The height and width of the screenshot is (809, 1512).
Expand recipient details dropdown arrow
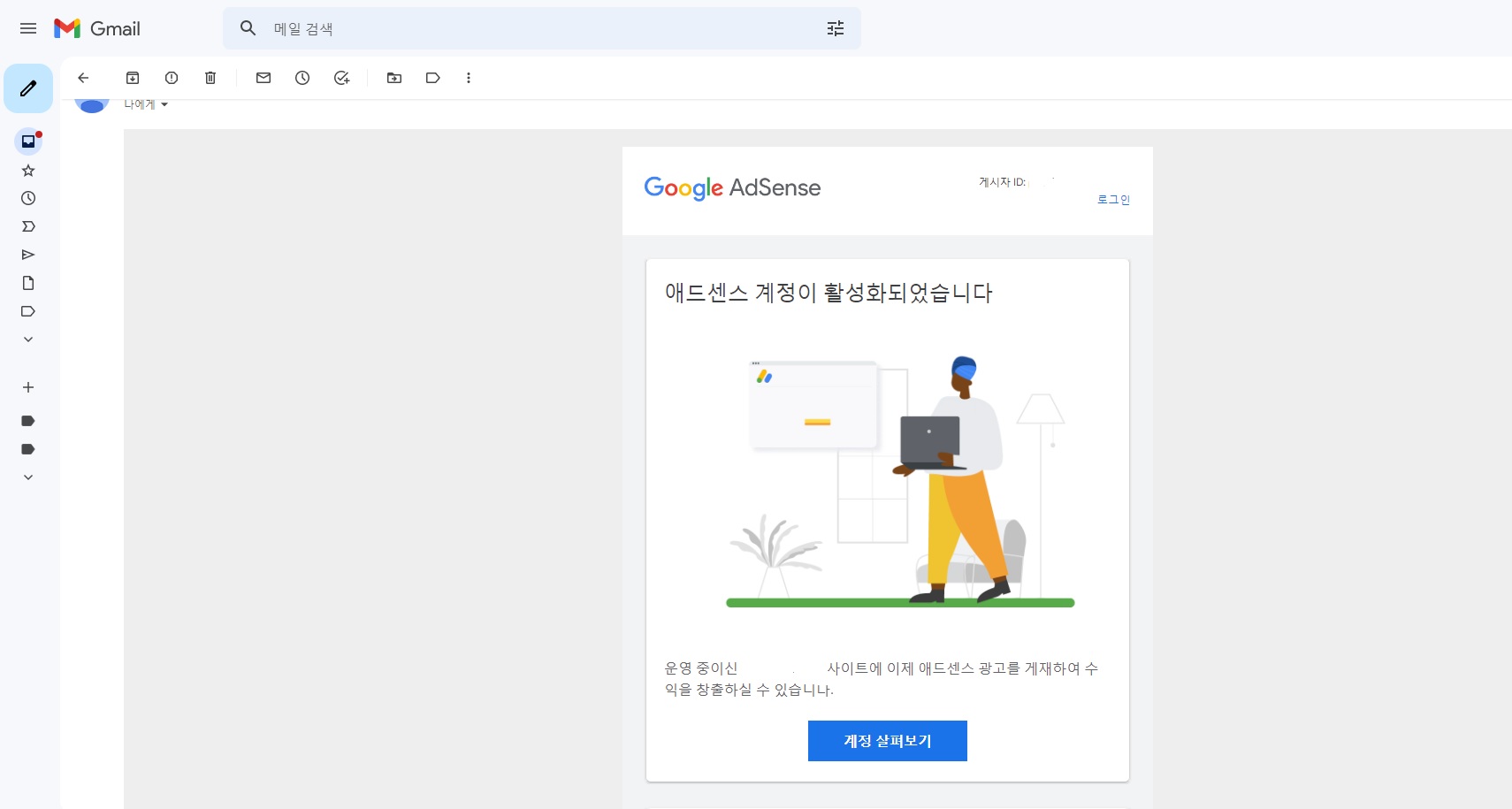164,104
